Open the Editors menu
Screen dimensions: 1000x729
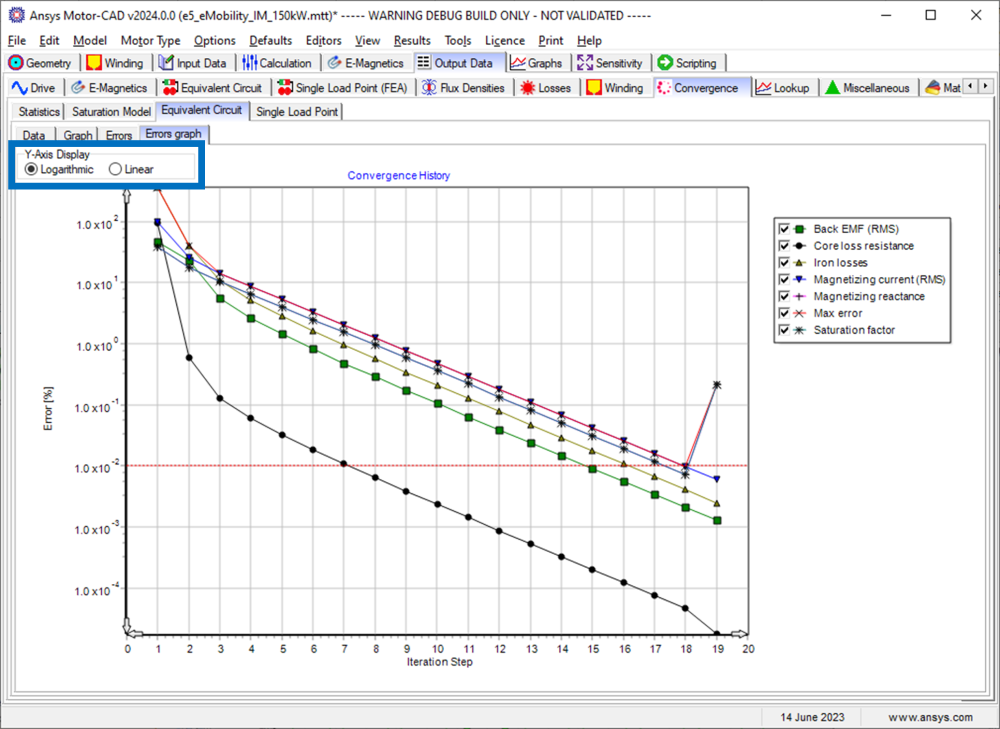click(x=323, y=40)
